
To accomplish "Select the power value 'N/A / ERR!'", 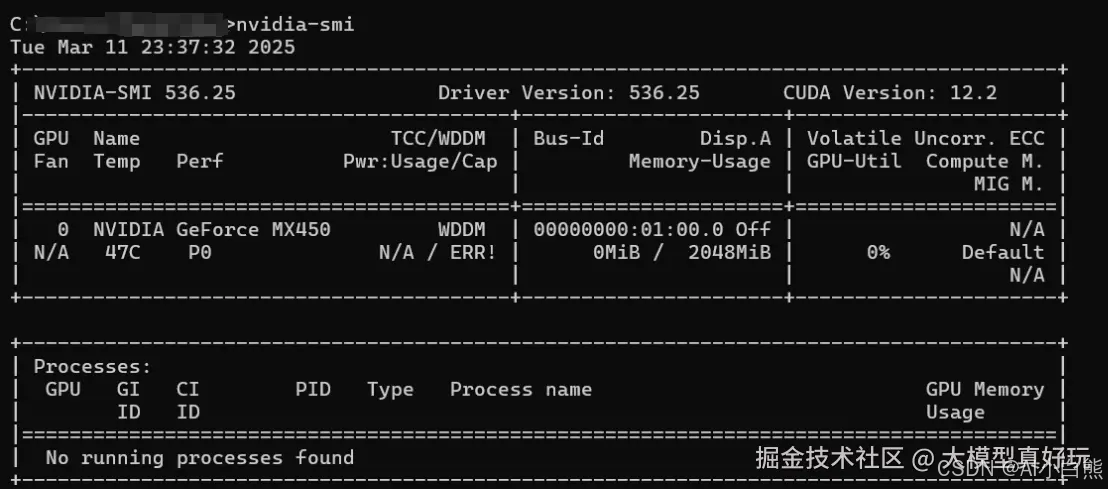I will (438, 252).
